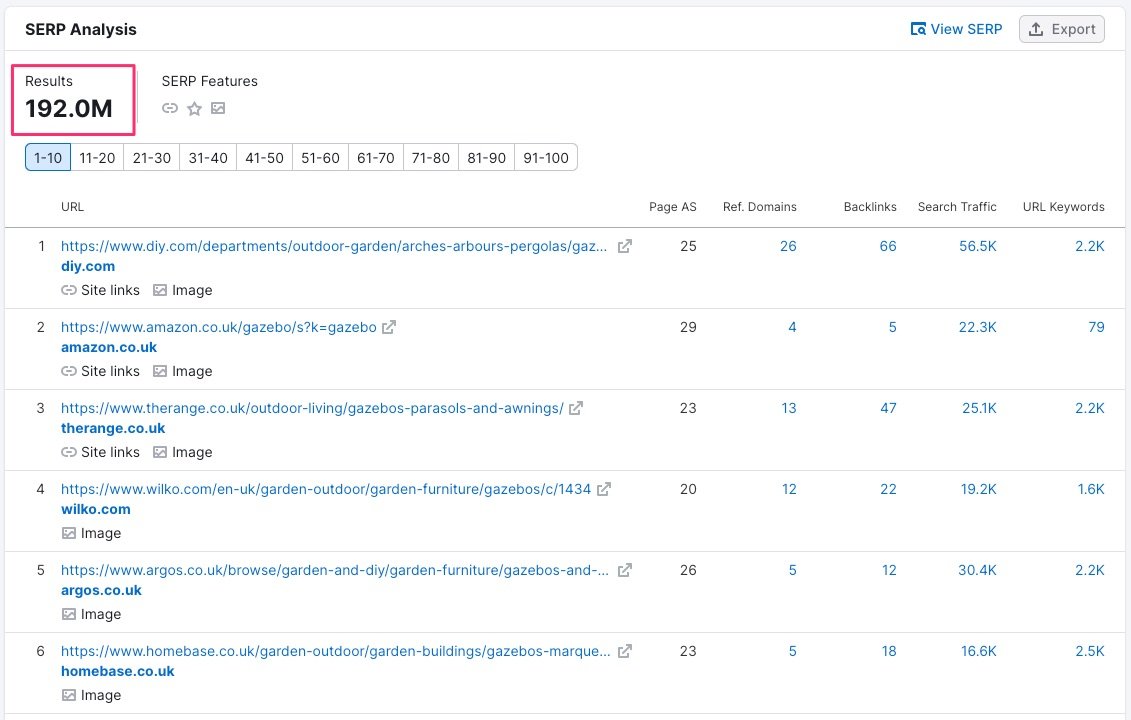
Task: Open external link icon for therange.co.uk URL
Action: click(x=576, y=408)
